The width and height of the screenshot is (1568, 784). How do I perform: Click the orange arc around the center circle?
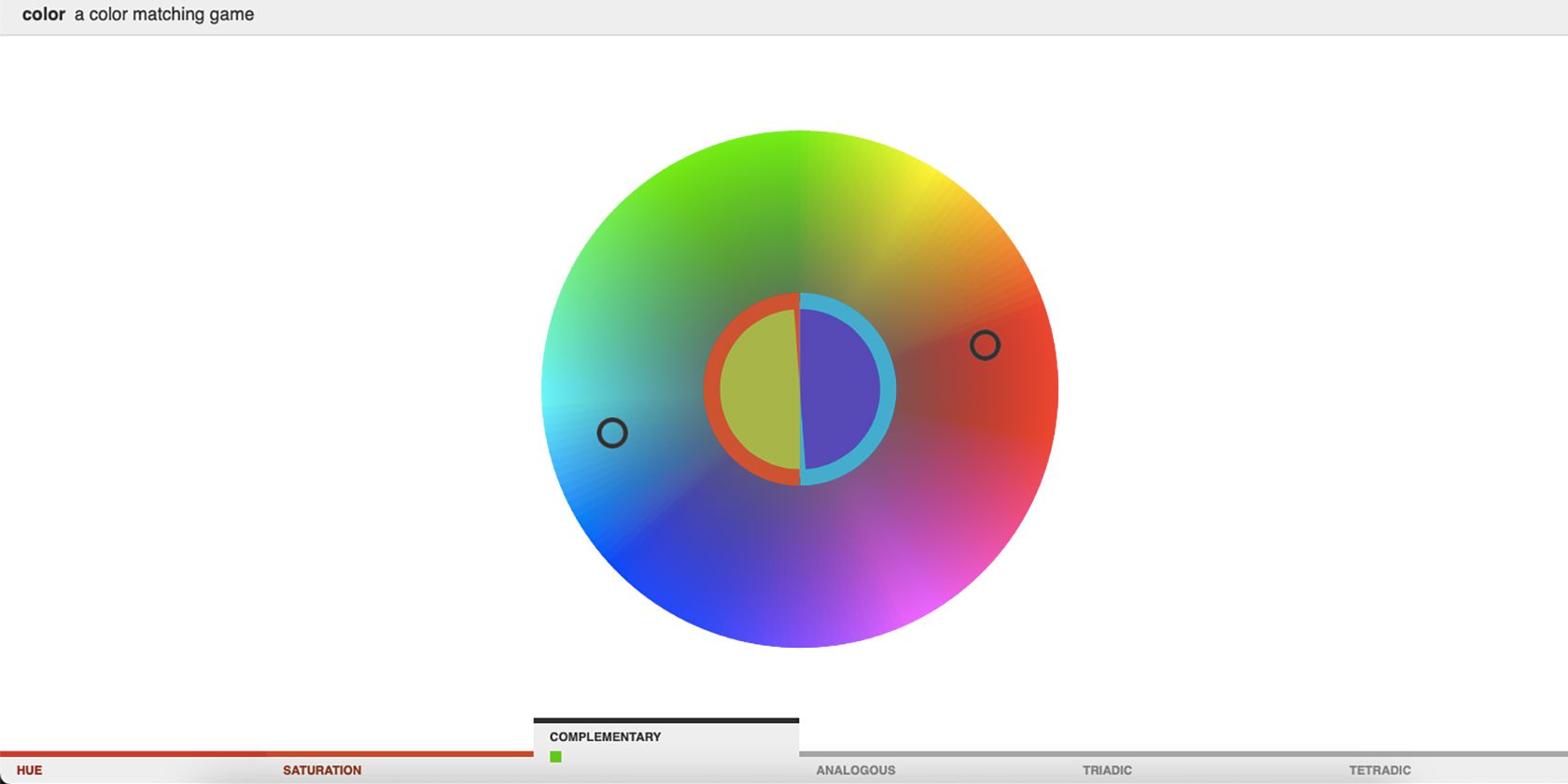click(712, 389)
